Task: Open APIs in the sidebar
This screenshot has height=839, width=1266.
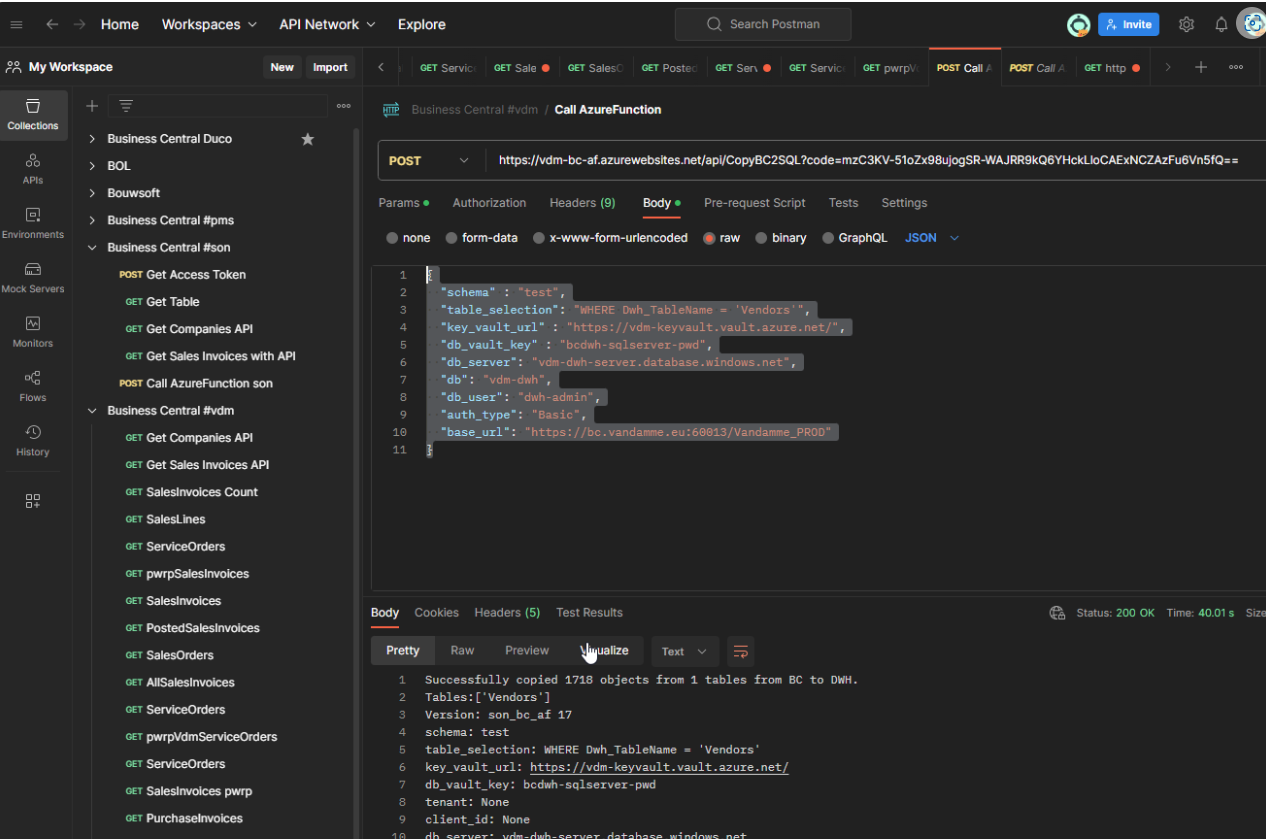Action: click(x=33, y=169)
